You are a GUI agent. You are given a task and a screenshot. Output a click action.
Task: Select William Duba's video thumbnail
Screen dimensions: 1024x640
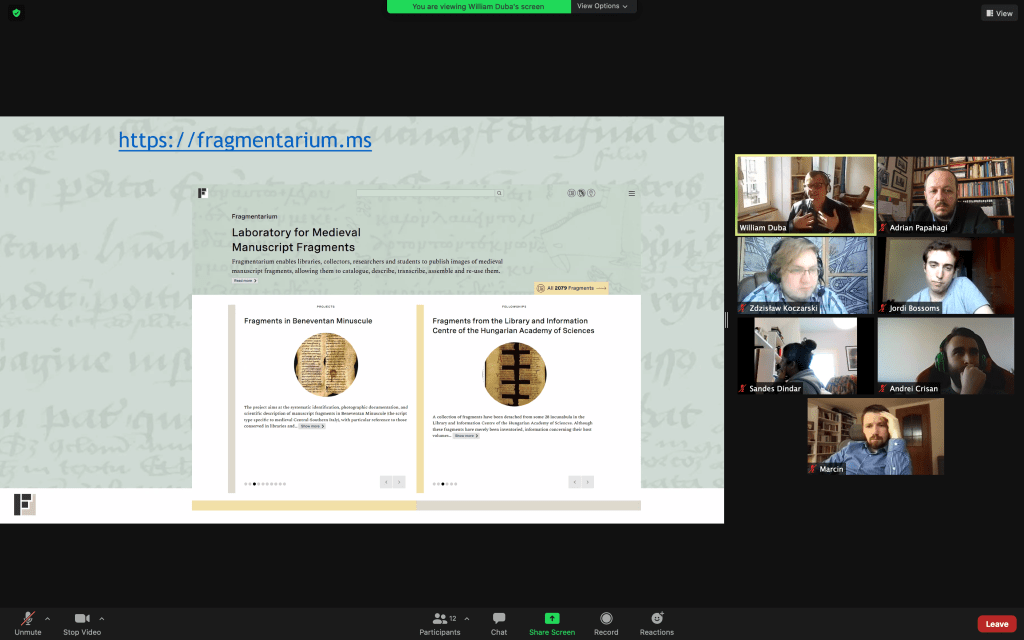pos(806,195)
